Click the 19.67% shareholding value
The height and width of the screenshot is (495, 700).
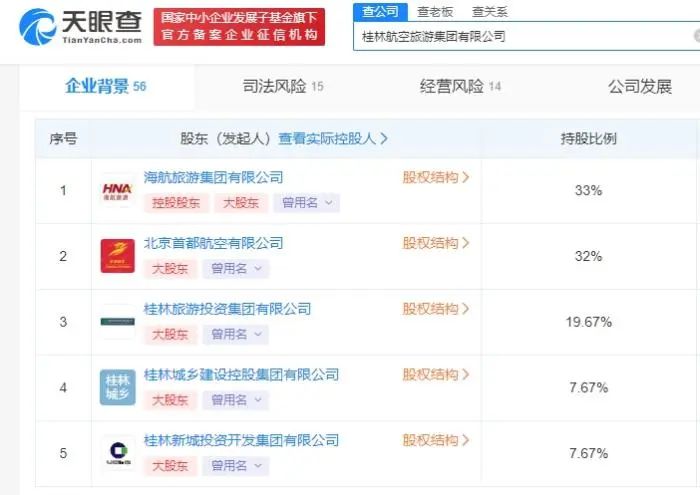pyautogui.click(x=588, y=322)
